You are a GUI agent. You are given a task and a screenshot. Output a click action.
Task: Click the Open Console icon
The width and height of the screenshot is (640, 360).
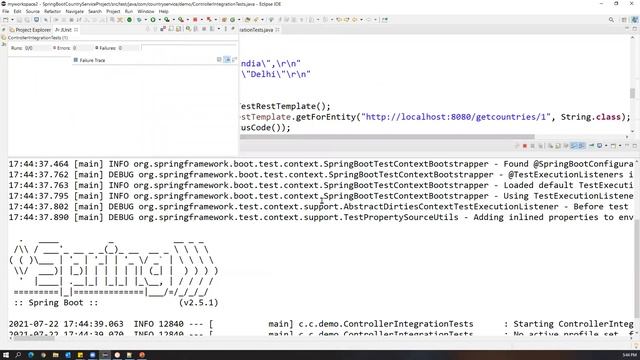pos(613,146)
